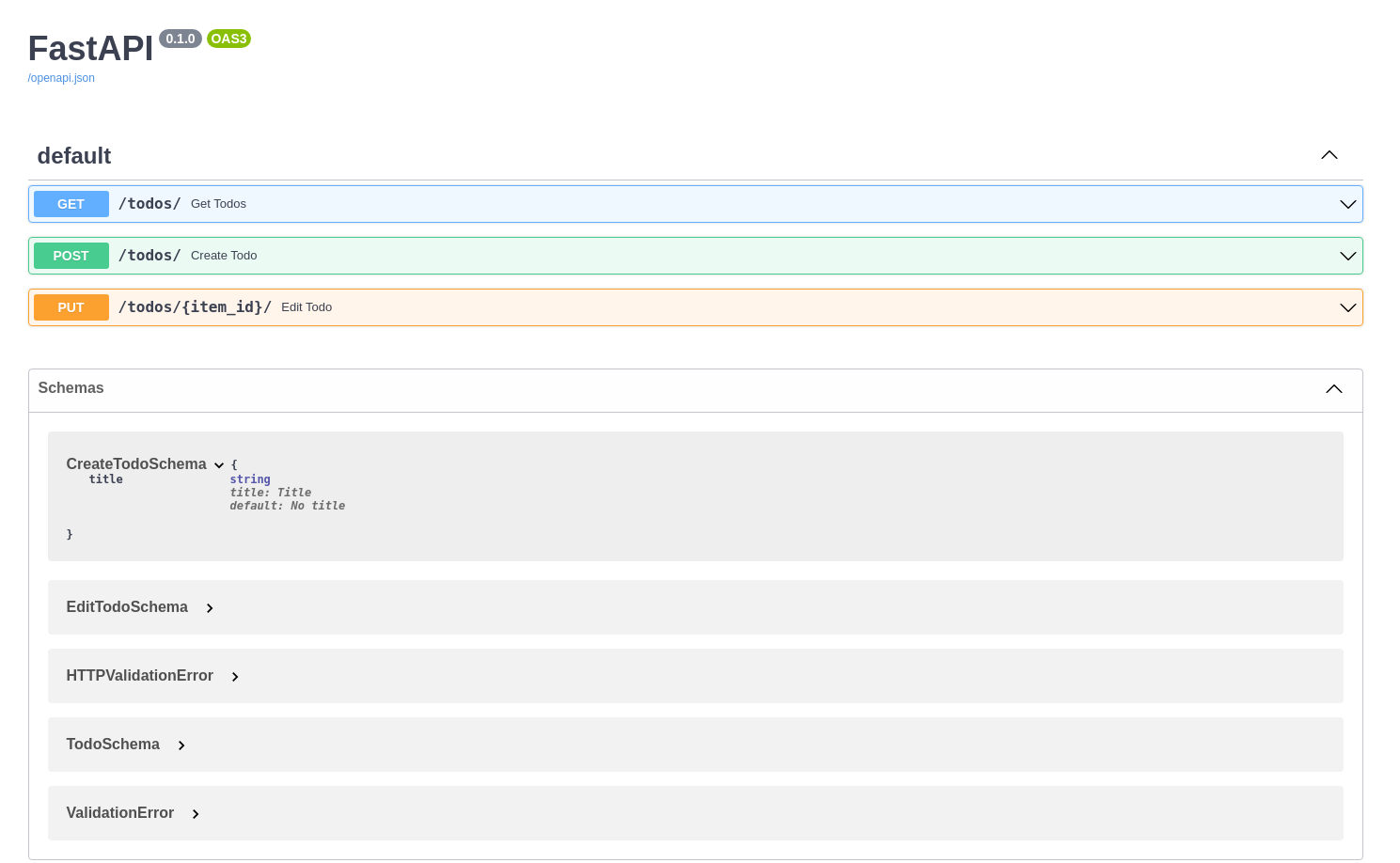Click the CreateTodoSchema model name
Screen dimensions: 1400x863
136,464
